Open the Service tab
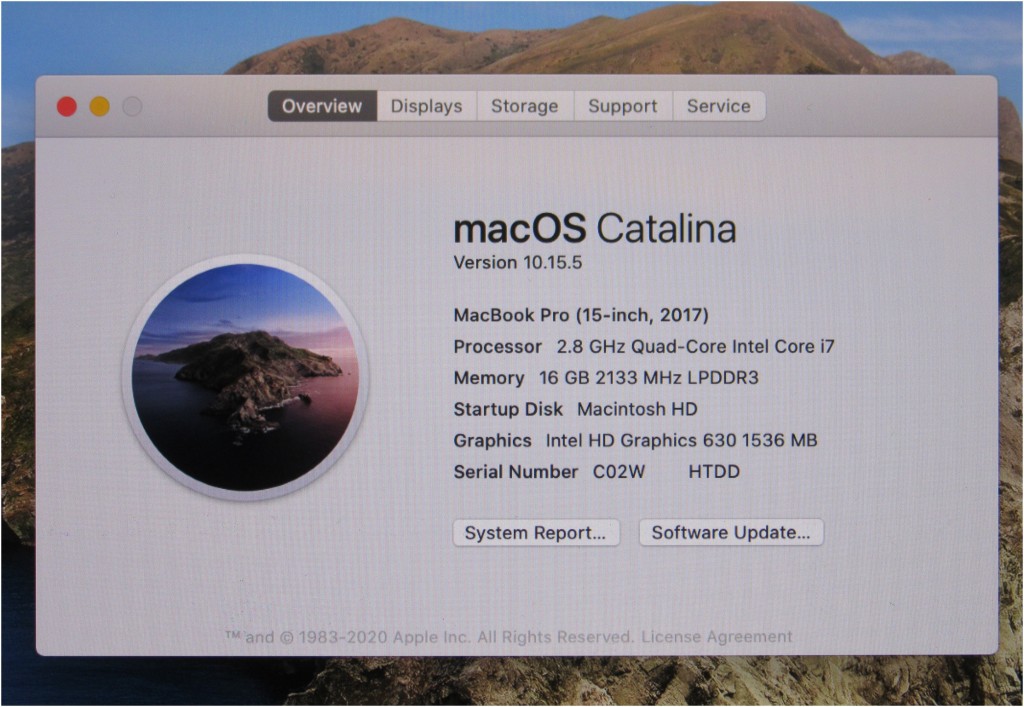This screenshot has width=1024, height=707. pos(718,106)
